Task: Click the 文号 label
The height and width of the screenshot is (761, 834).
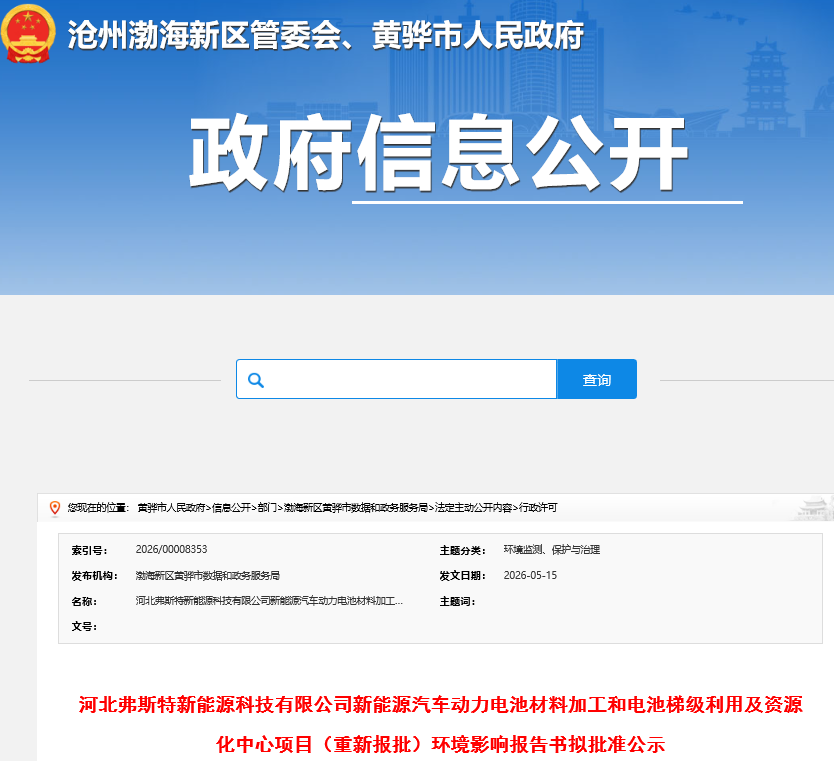Action: point(84,626)
